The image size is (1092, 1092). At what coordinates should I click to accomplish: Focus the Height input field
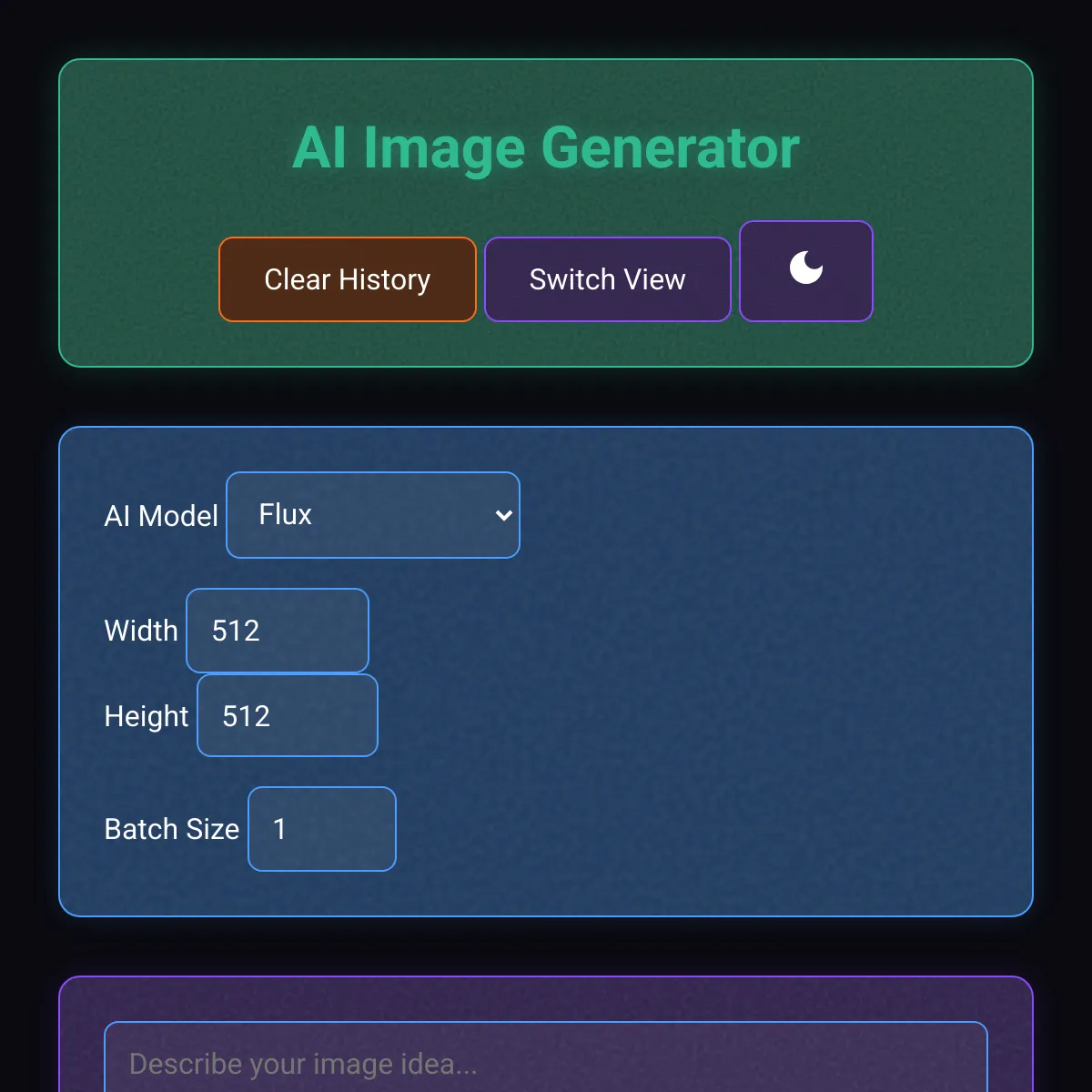tap(288, 715)
